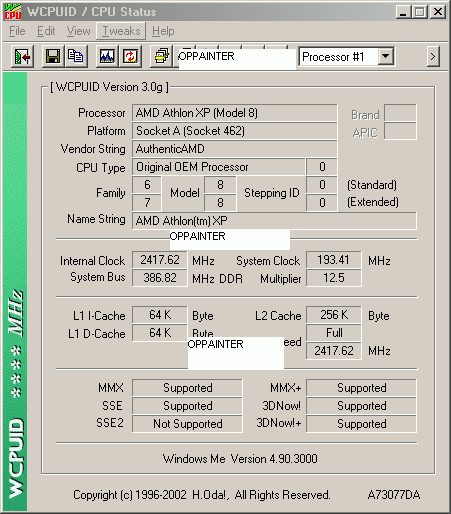This screenshot has height=514, width=451.
Task: Click the A73077DA code text
Action: [x=394, y=495]
